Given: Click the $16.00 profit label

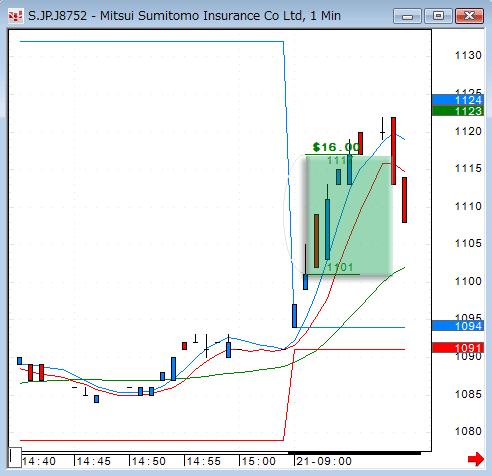Looking at the screenshot, I should [x=337, y=147].
